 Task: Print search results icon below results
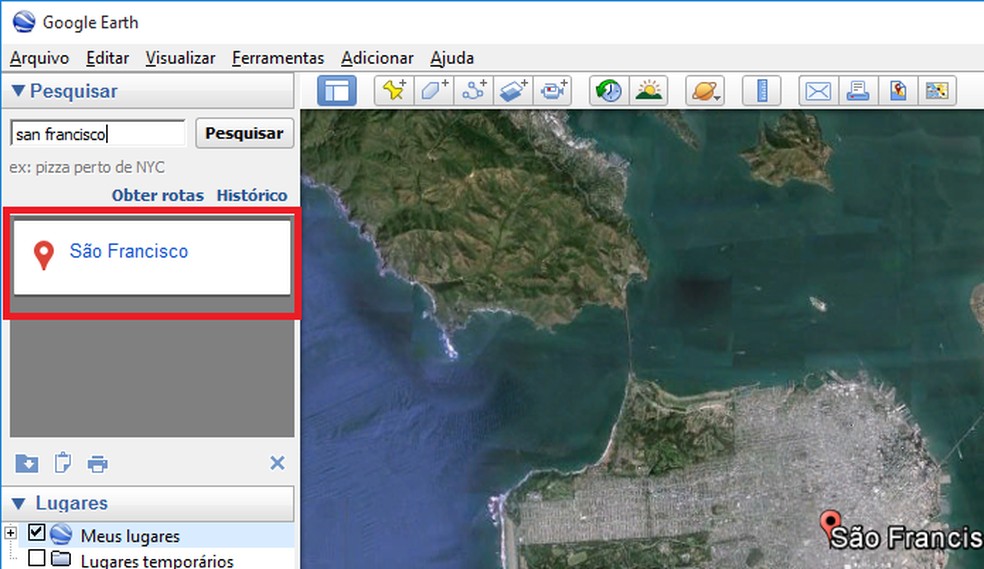click(97, 464)
